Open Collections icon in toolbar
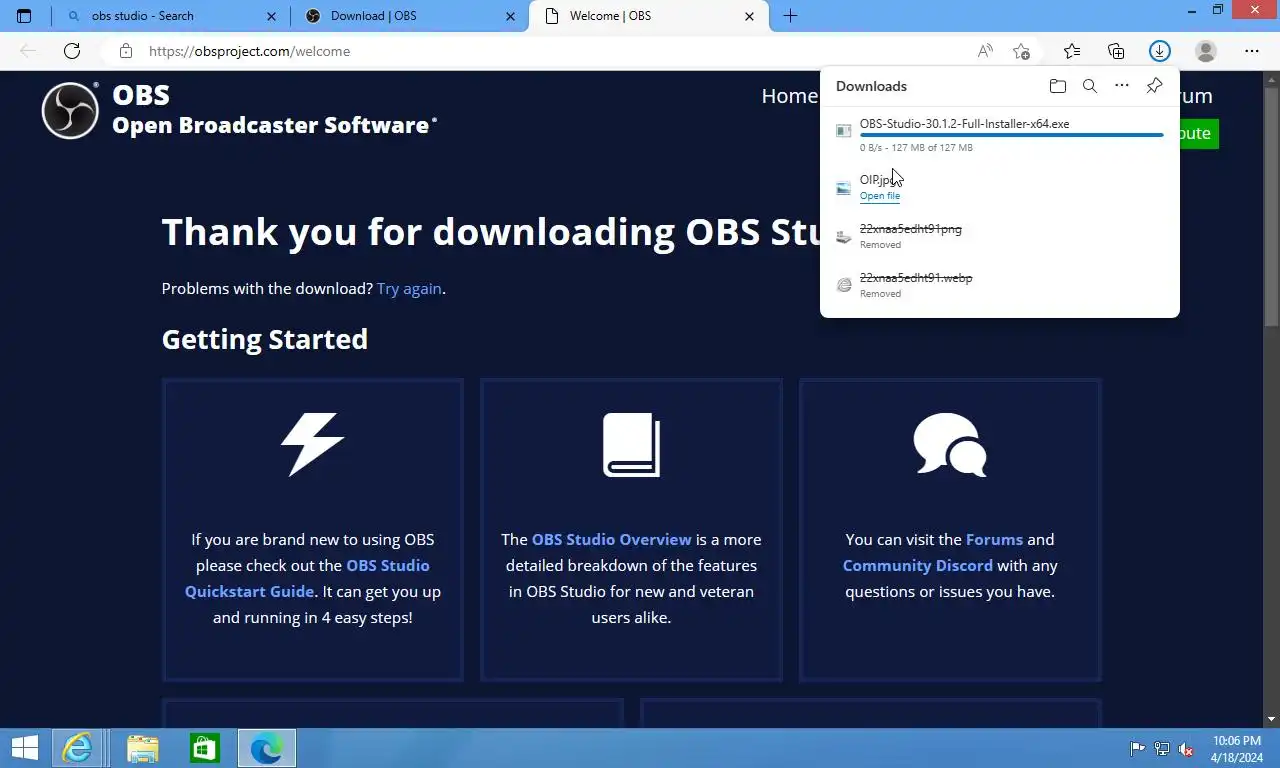This screenshot has height=768, width=1280. click(x=1116, y=51)
